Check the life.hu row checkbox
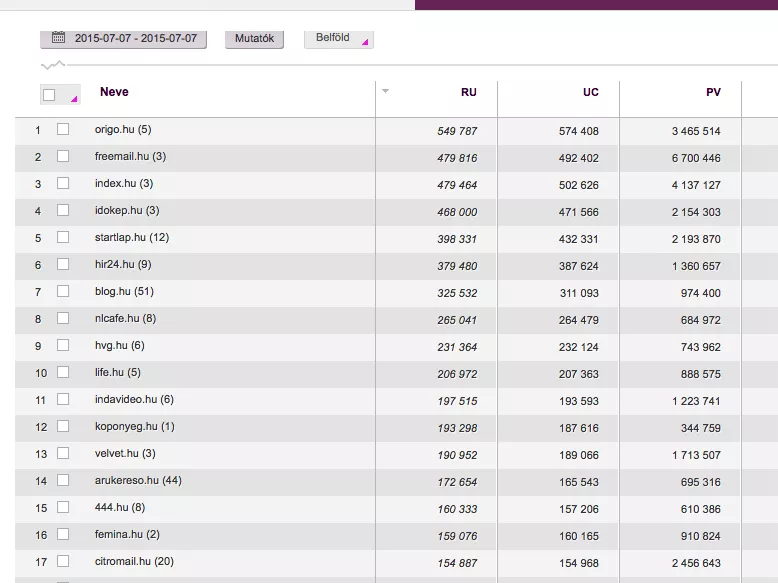The image size is (778, 583). click(63, 372)
